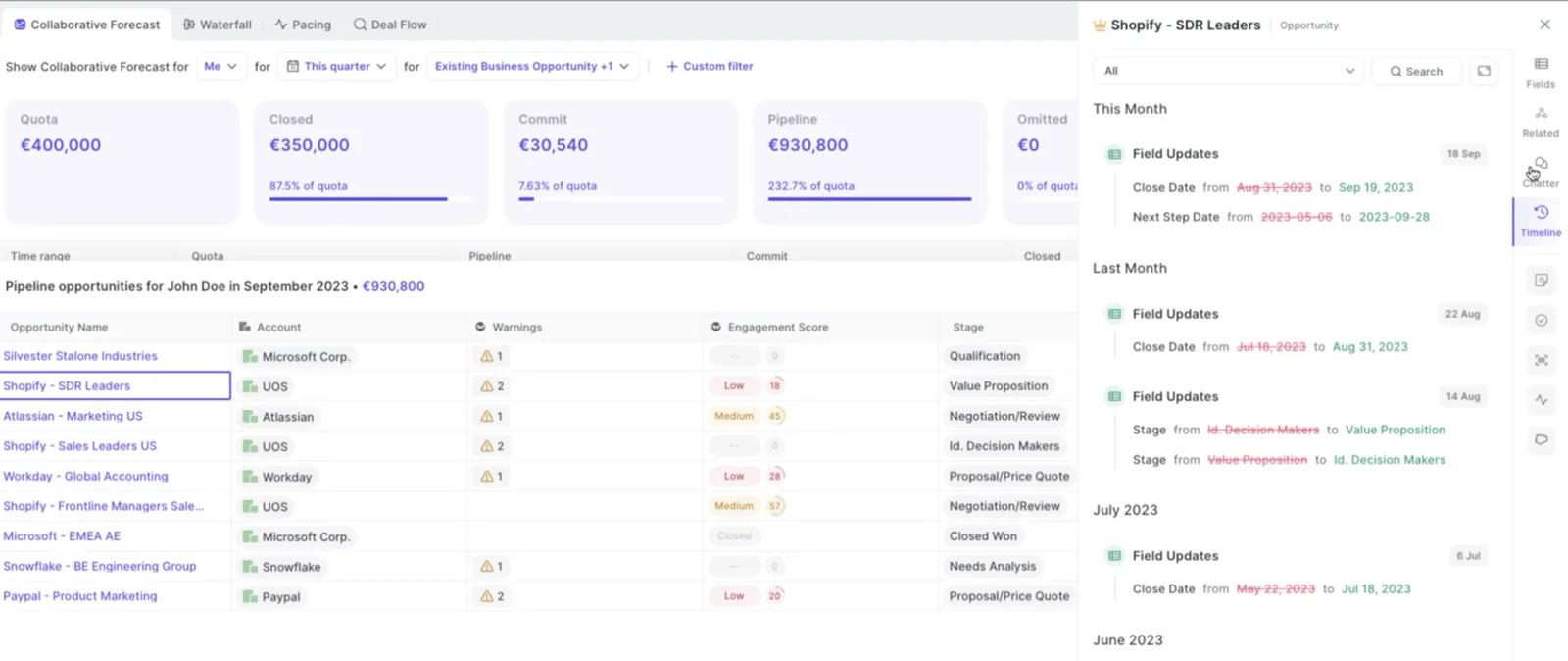The height and width of the screenshot is (661, 1568).
Task: Click warning icon in Snowflake - BE Engineering row
Action: [486, 566]
